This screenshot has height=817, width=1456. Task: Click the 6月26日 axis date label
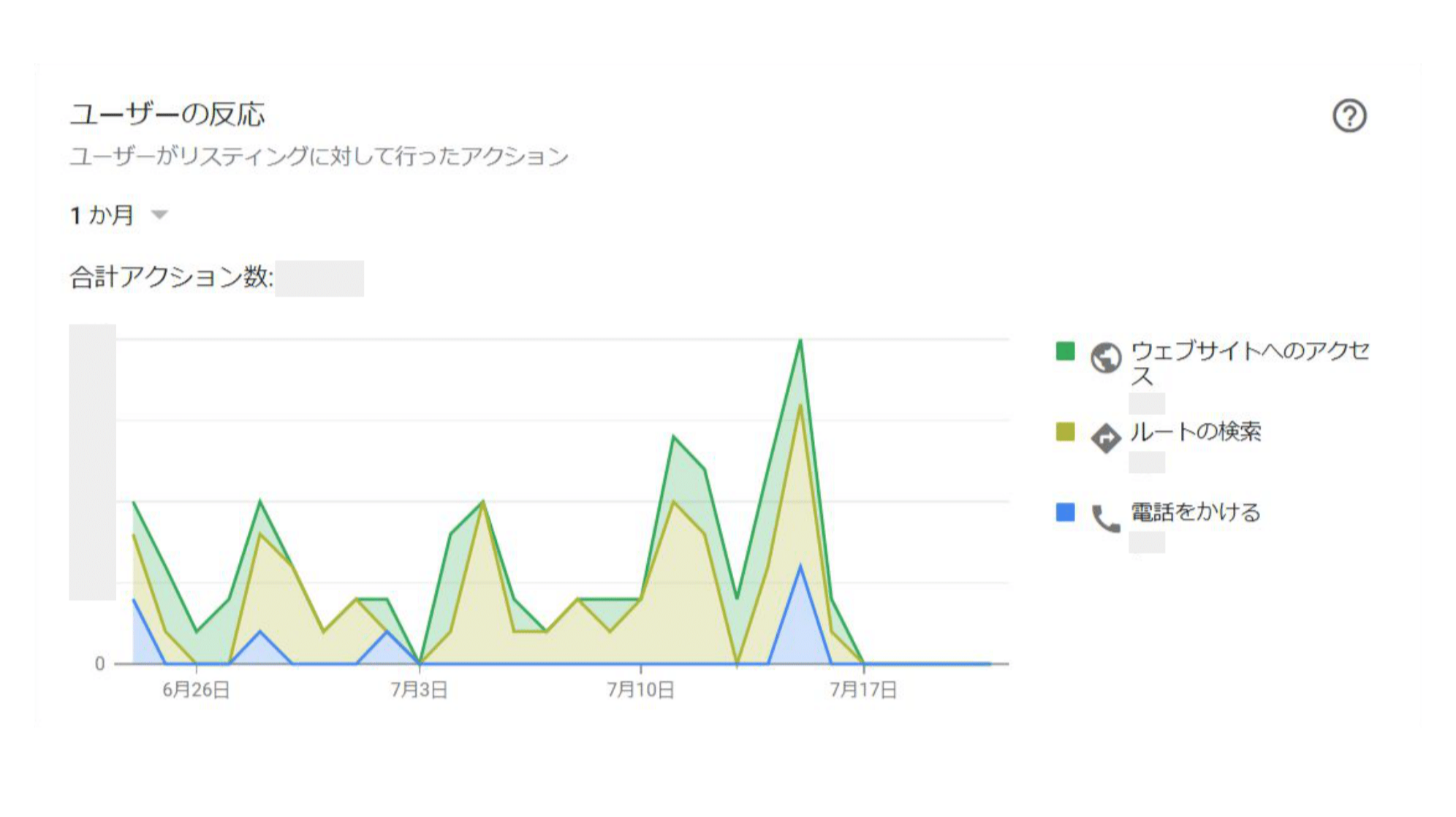pos(196,690)
